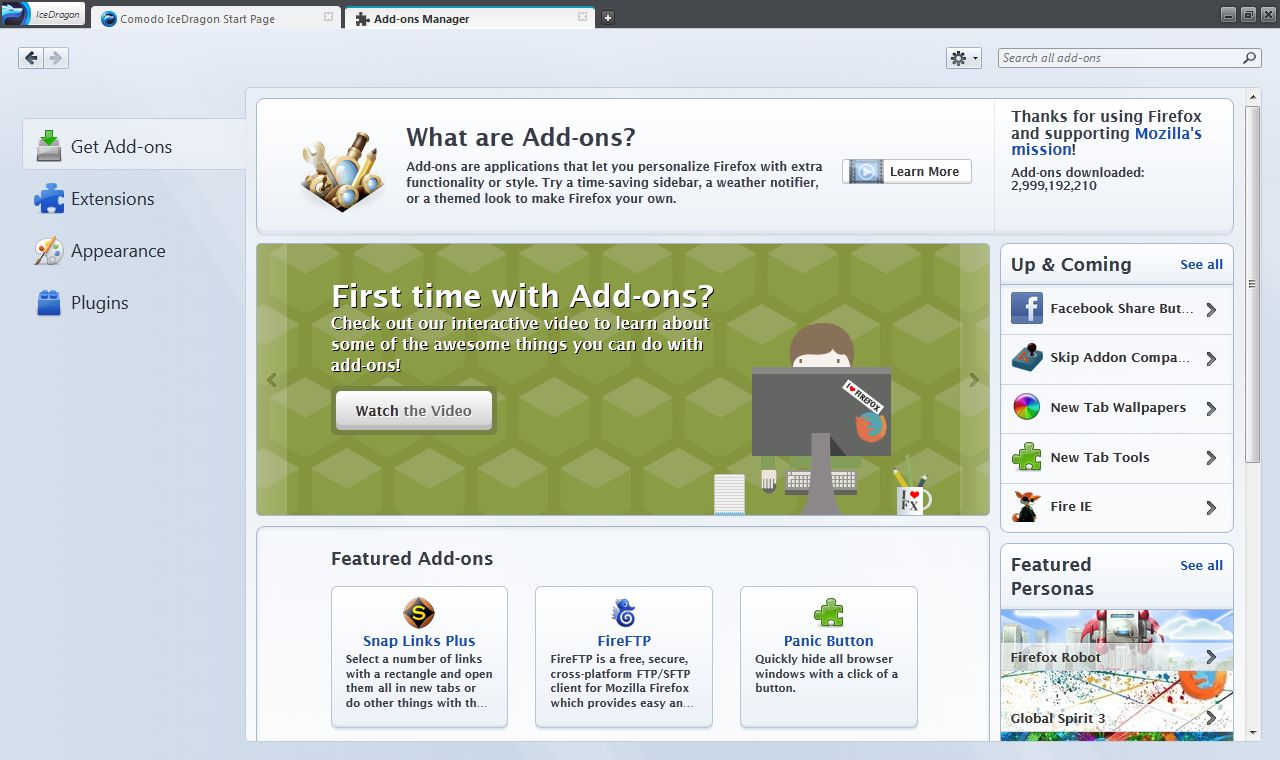Screen dimensions: 1280x760
Task: Open Skip Addon Compatibility entry
Action: (x=1117, y=359)
